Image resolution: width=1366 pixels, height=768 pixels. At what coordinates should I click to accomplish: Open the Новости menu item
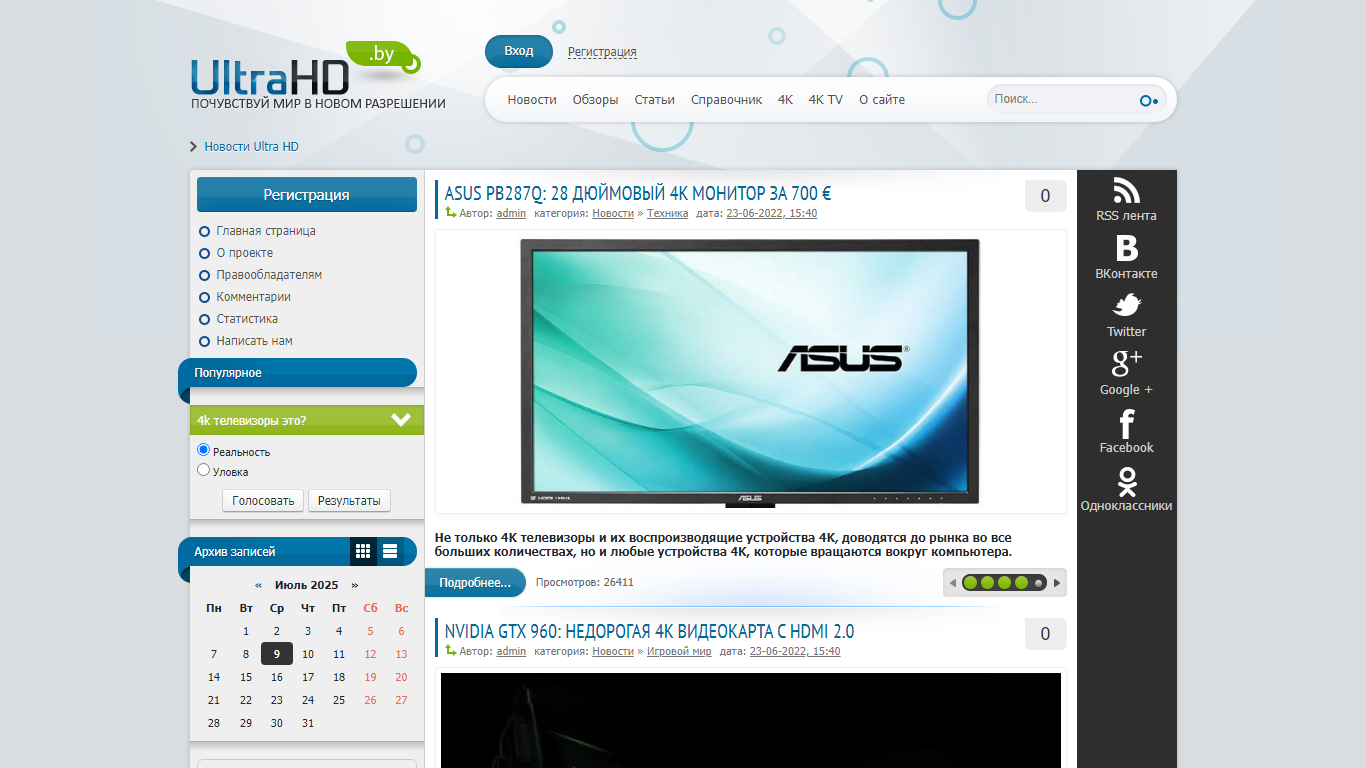coord(532,100)
